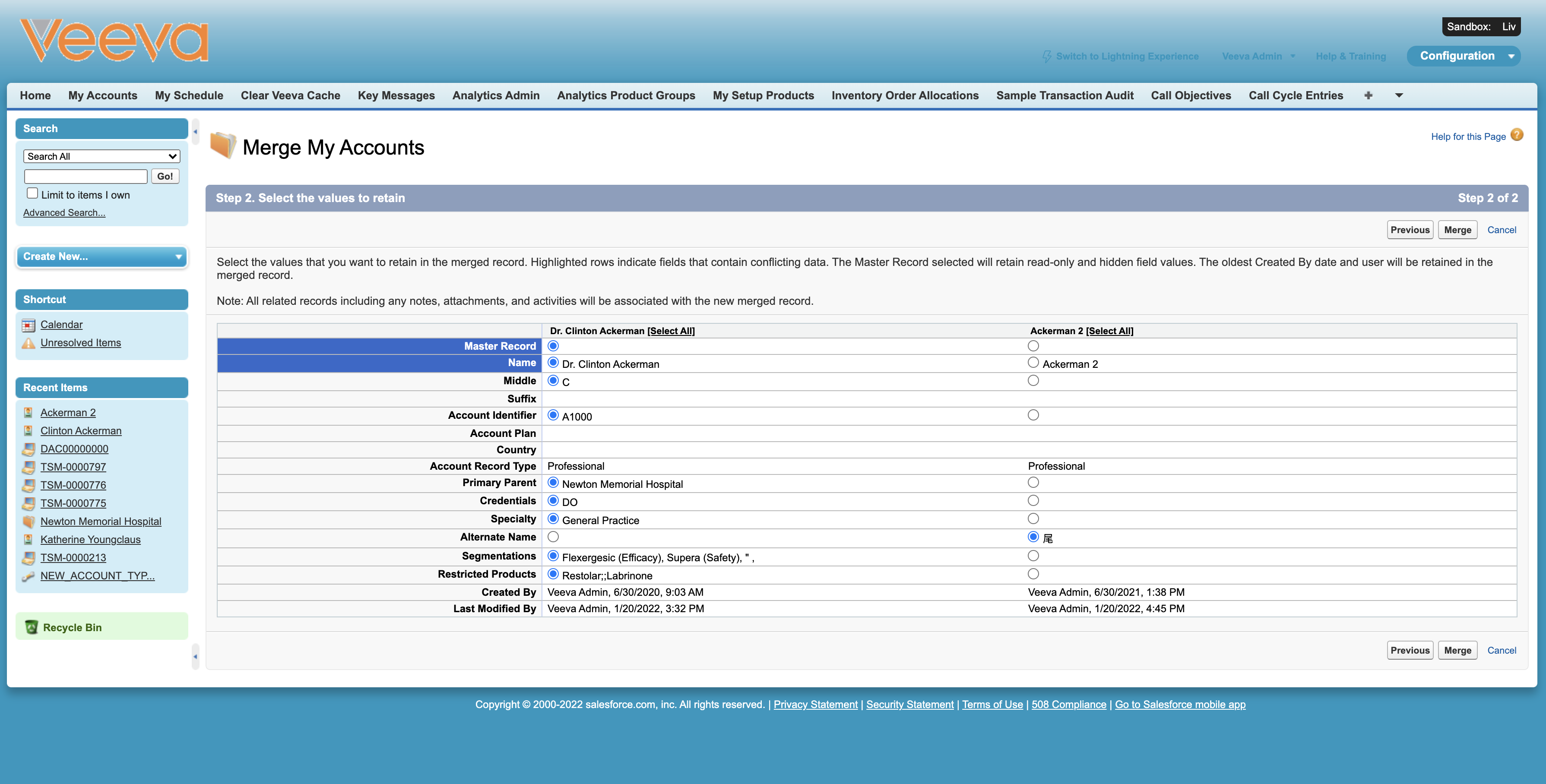Switch to the Key Messages tab
Viewport: 1546px width, 784px height.
[396, 95]
